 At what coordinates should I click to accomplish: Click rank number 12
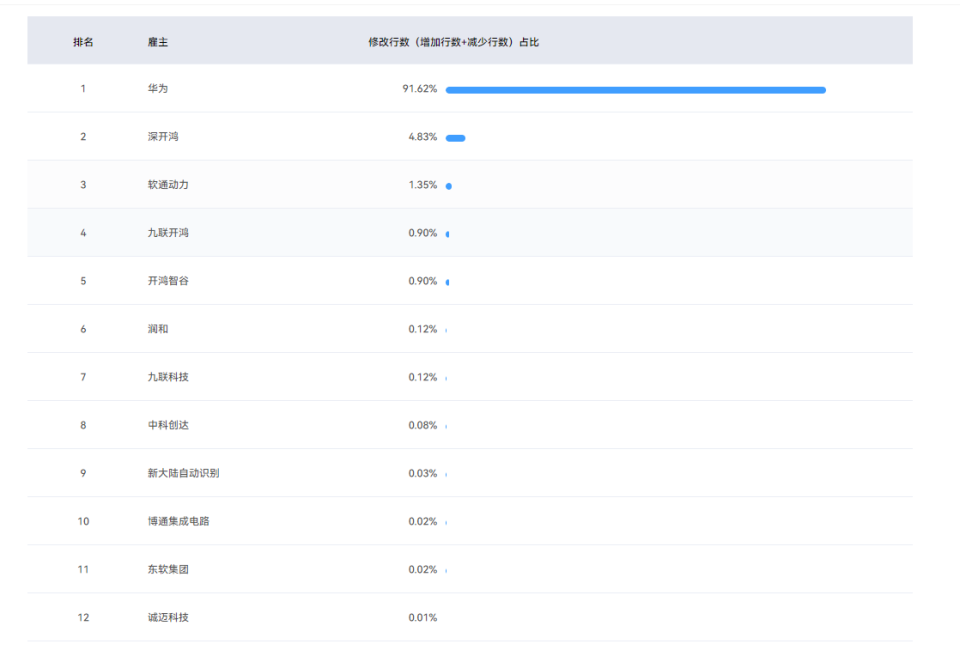pyautogui.click(x=83, y=618)
